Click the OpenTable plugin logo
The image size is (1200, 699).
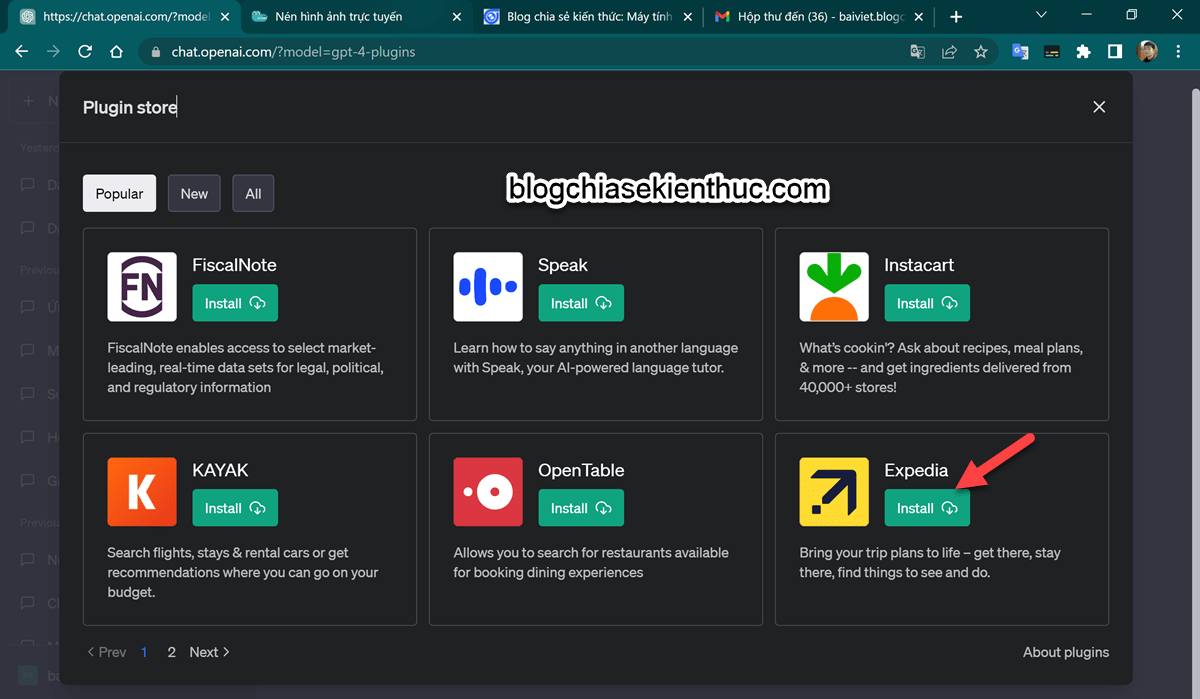488,491
